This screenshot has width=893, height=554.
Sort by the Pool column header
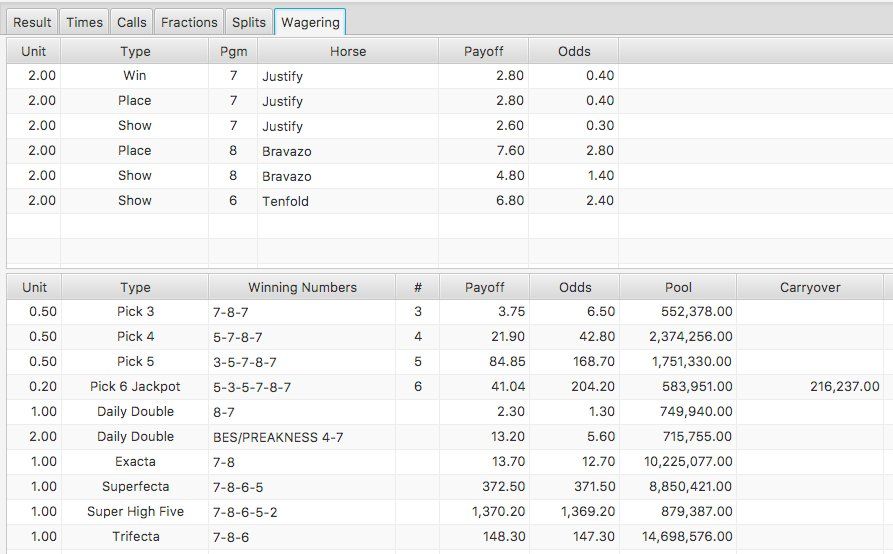click(678, 287)
